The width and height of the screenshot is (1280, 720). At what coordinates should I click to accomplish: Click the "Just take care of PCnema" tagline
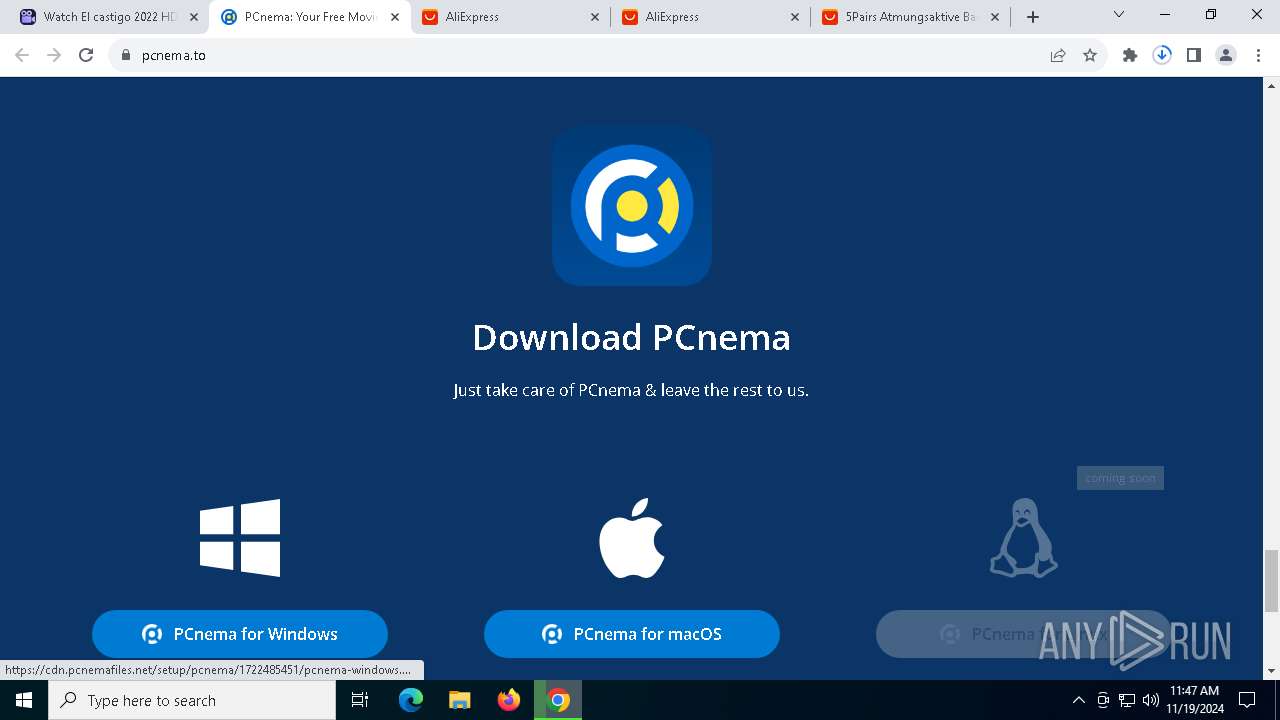(631, 390)
